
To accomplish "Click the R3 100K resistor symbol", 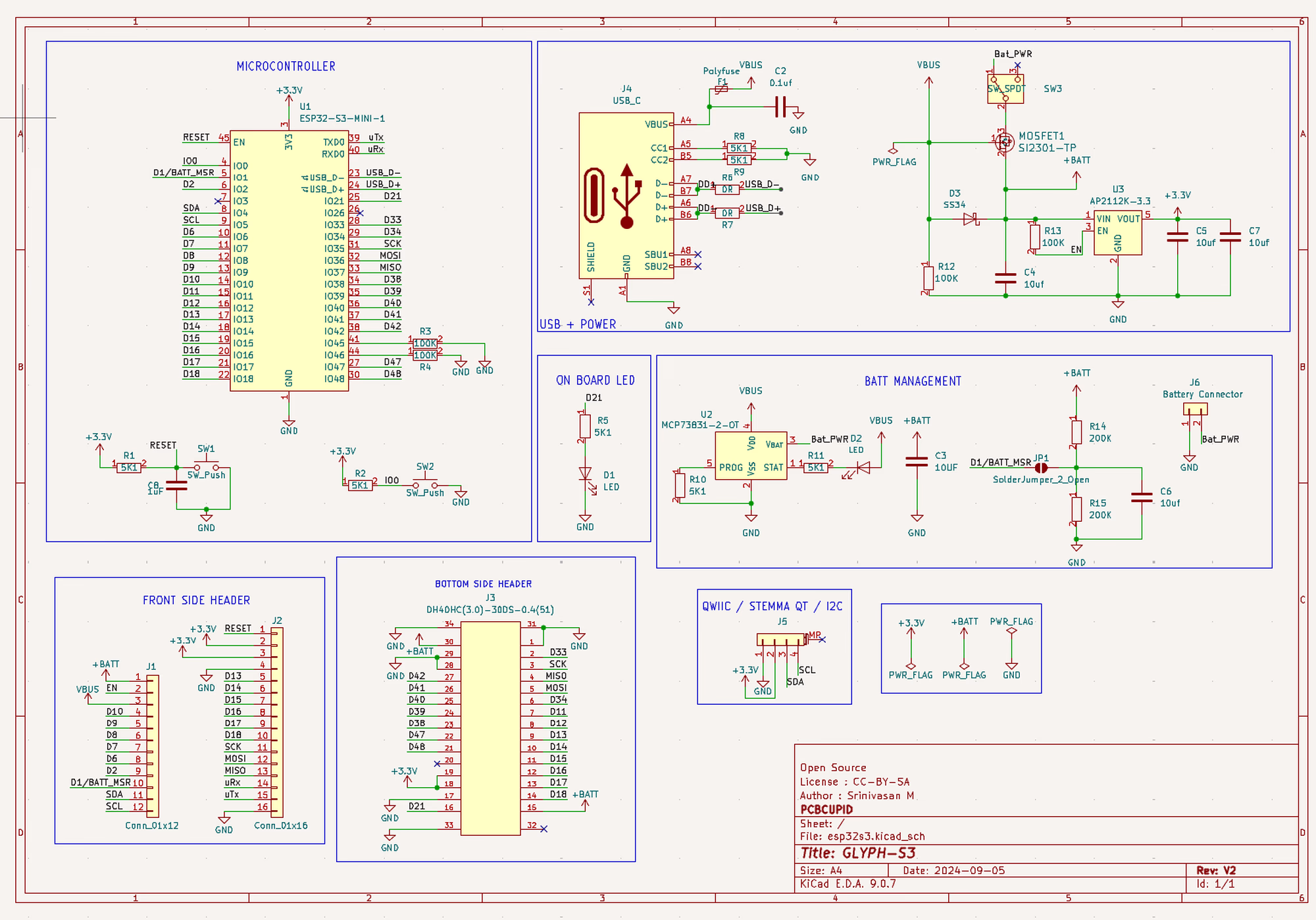I will coord(425,343).
